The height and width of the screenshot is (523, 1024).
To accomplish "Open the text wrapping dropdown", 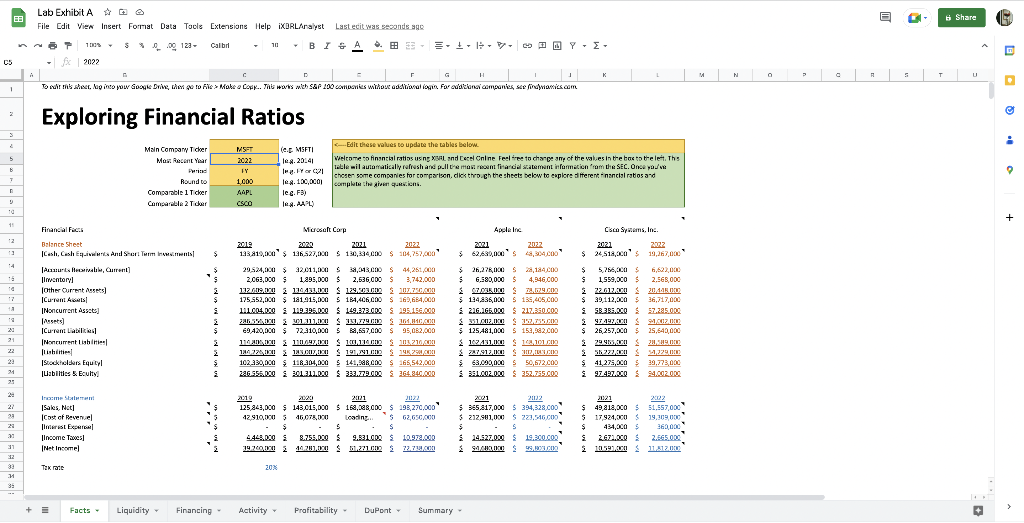I will click(x=483, y=46).
